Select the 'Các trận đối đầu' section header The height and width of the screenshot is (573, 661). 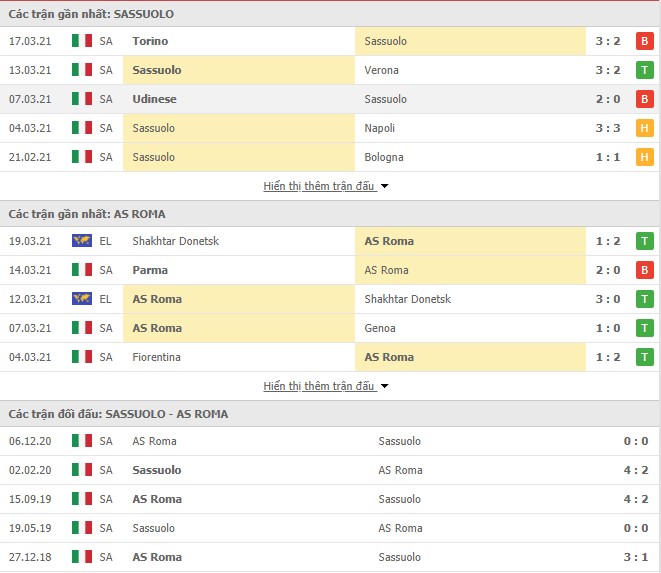pos(118,414)
